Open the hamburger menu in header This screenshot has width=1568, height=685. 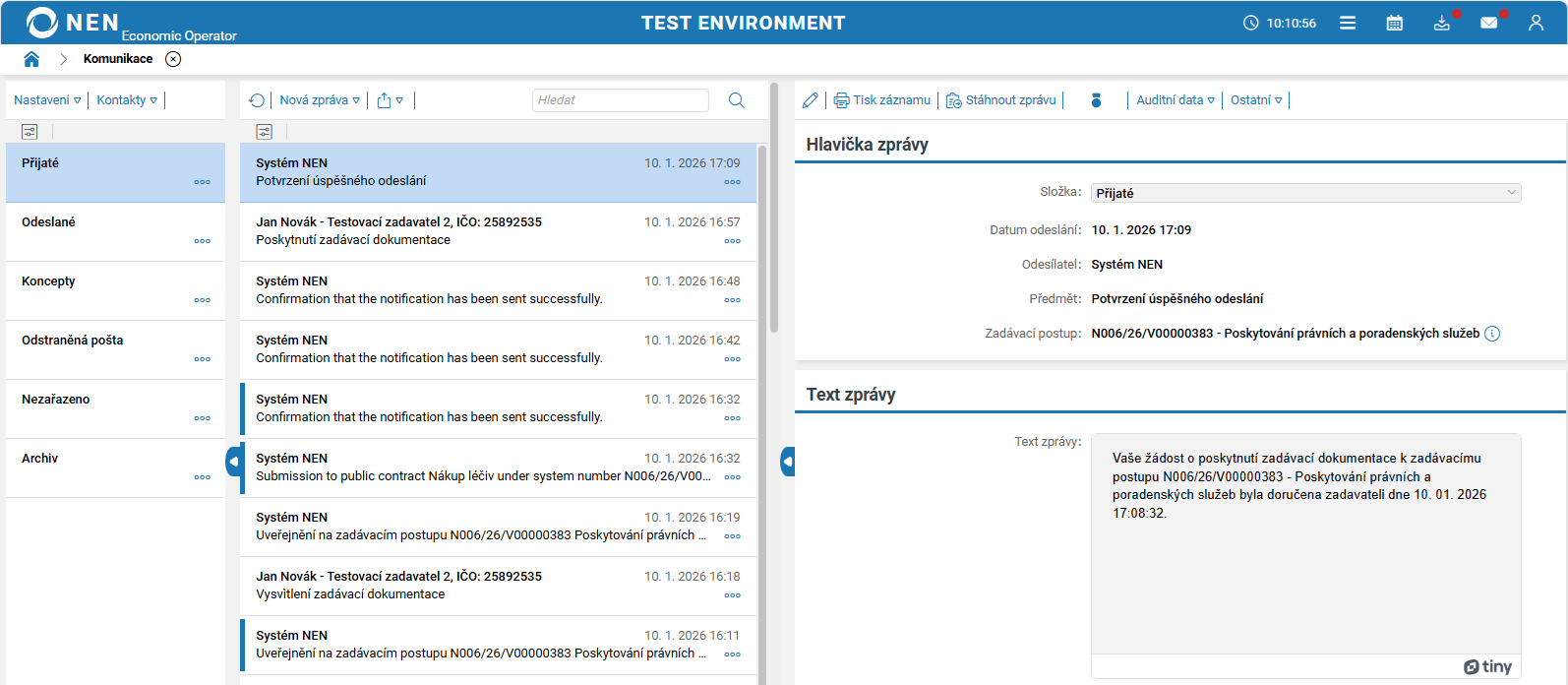click(x=1348, y=23)
